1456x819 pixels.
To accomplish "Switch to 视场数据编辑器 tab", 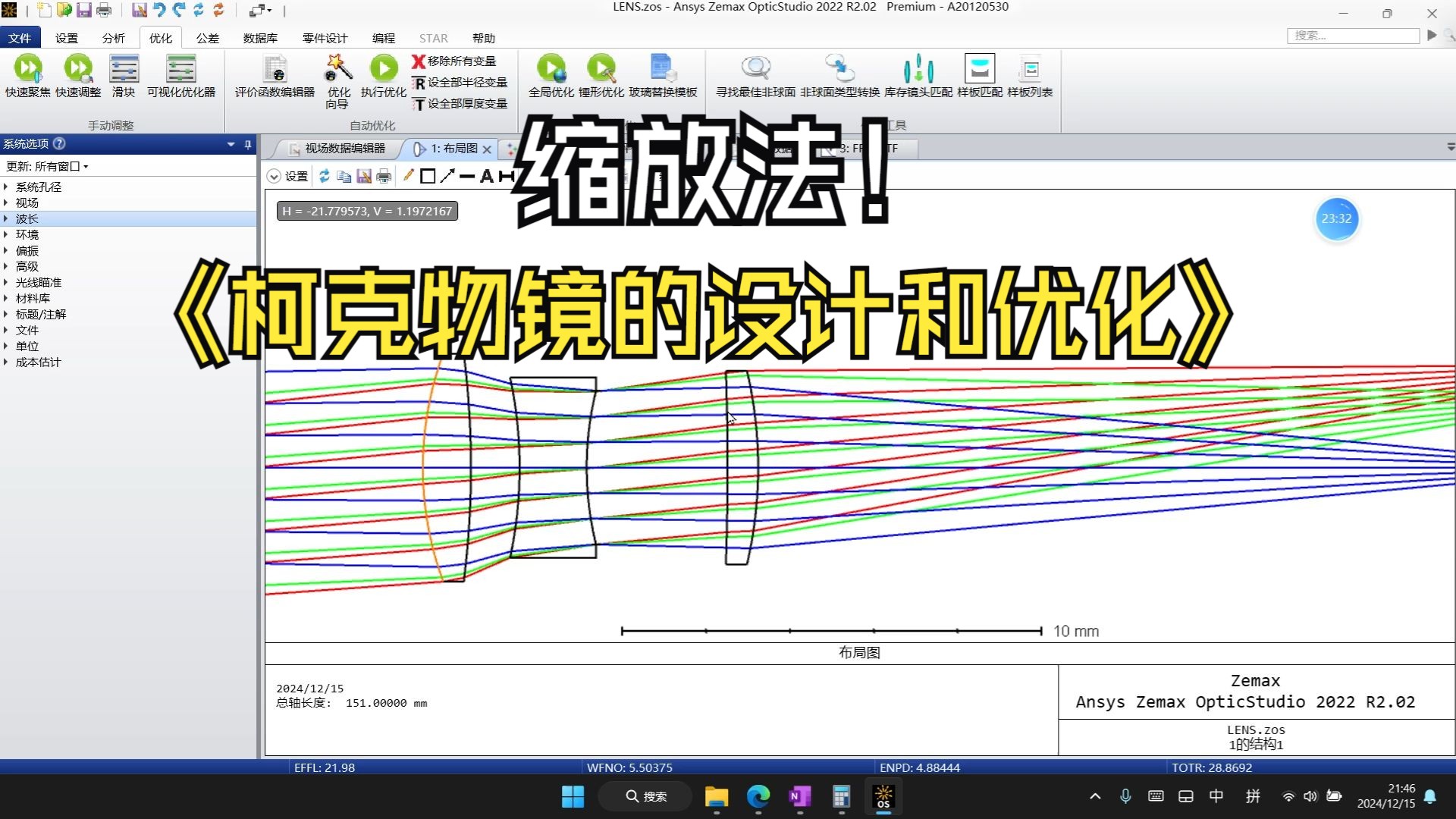I will tap(344, 149).
